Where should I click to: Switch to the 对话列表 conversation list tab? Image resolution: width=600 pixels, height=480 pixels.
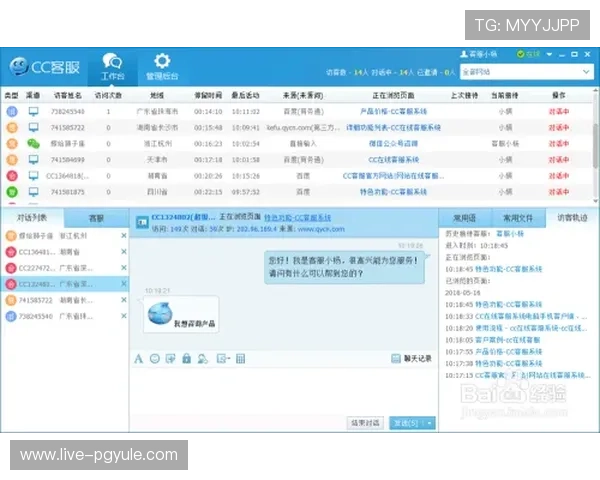pos(32,218)
